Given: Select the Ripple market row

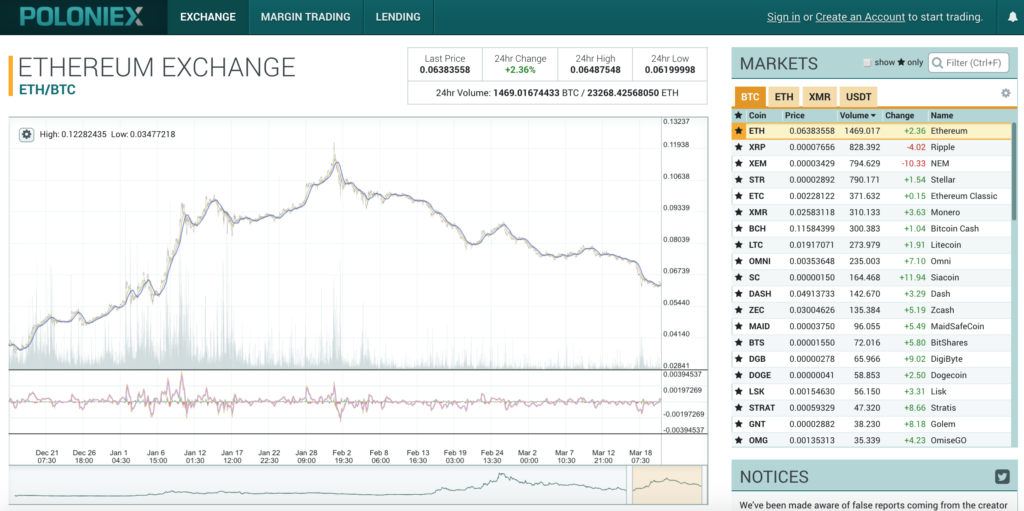Looking at the screenshot, I should click(x=871, y=147).
